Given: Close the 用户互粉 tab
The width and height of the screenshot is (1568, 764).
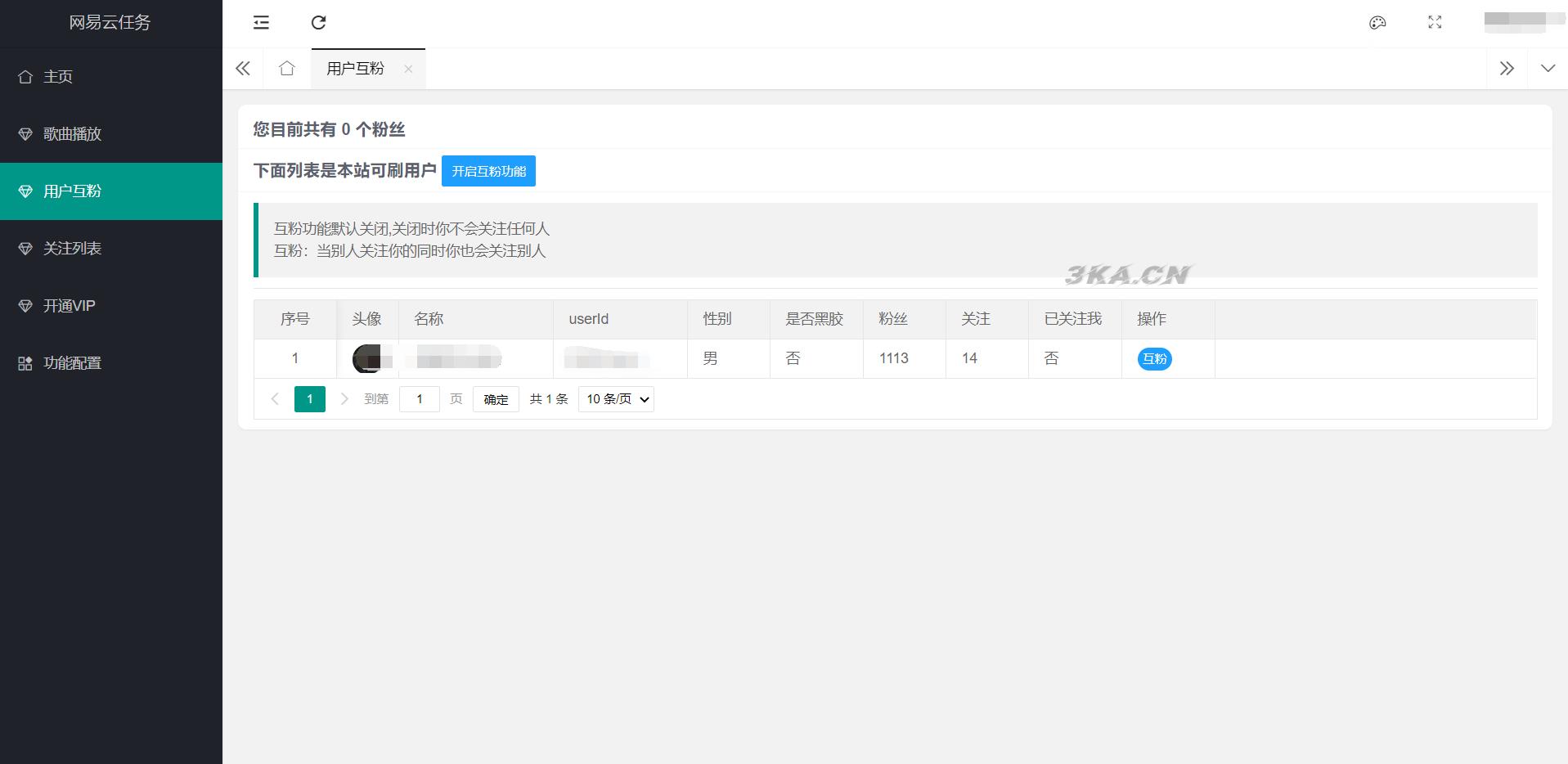Looking at the screenshot, I should pos(408,69).
